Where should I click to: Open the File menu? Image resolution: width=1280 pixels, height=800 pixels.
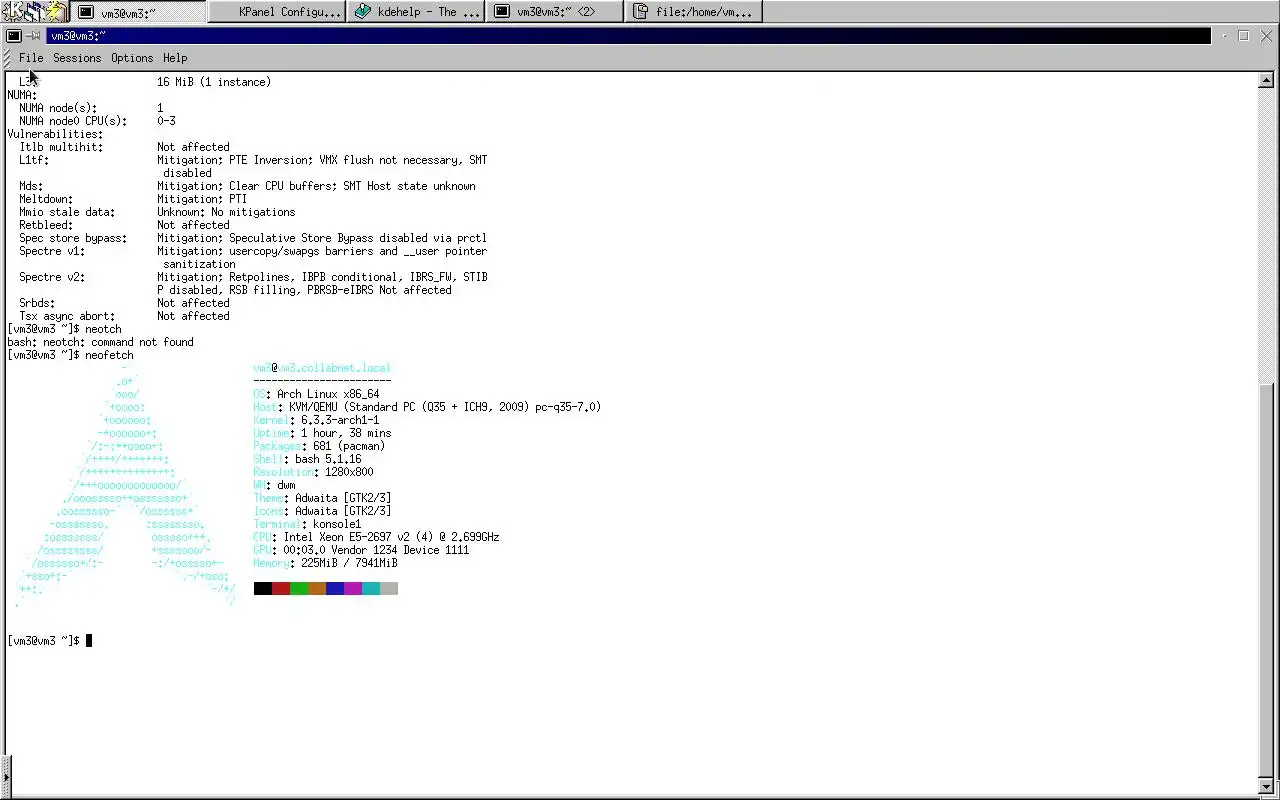pos(31,58)
